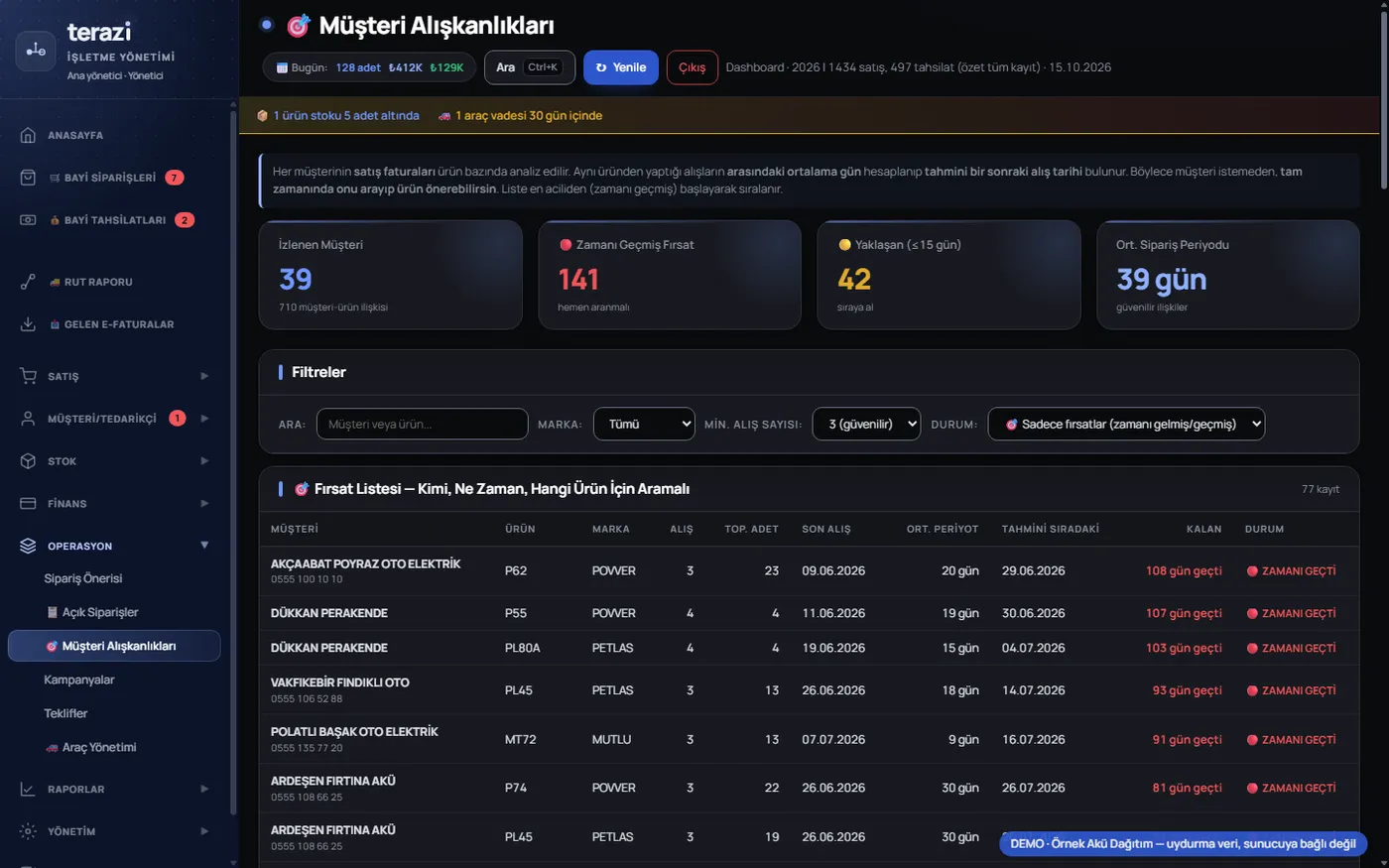Image resolution: width=1389 pixels, height=868 pixels.
Task: Click the Bayi Tahsilatları cash icon
Action: pyautogui.click(x=28, y=220)
